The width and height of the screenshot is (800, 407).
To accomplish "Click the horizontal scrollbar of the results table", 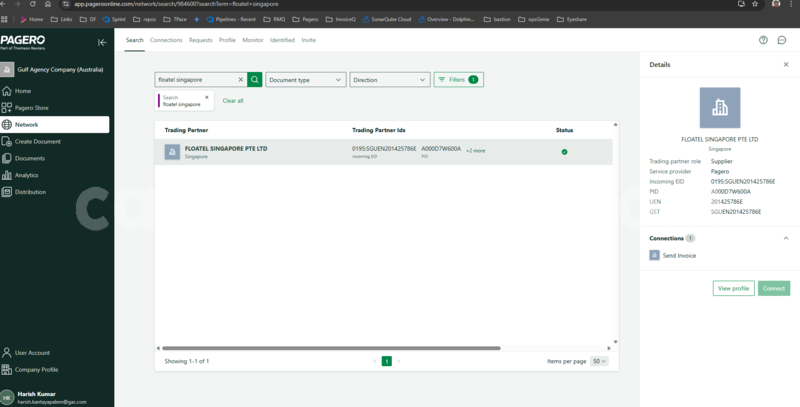I will tap(331, 348).
